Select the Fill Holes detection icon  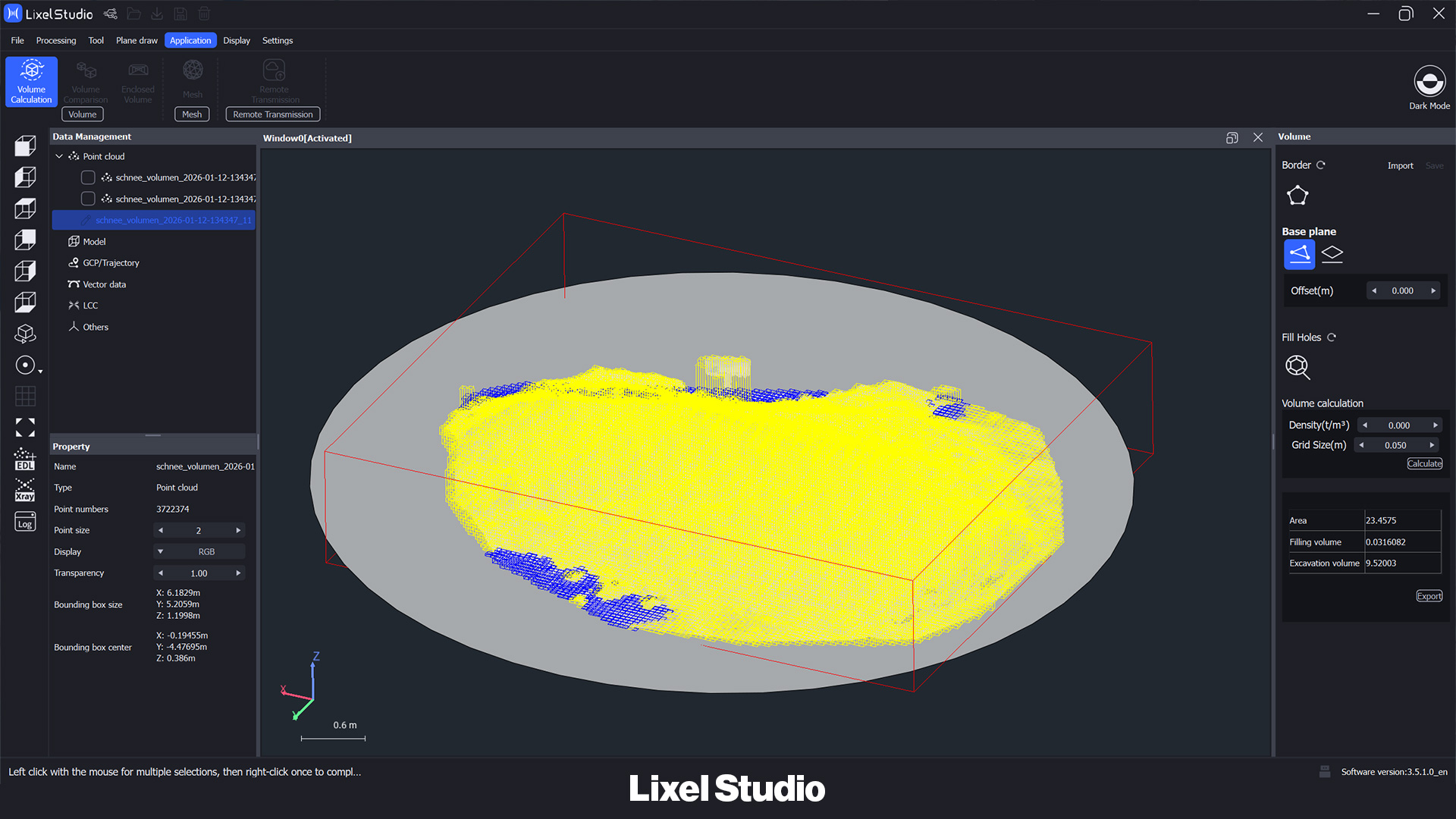pos(1298,368)
